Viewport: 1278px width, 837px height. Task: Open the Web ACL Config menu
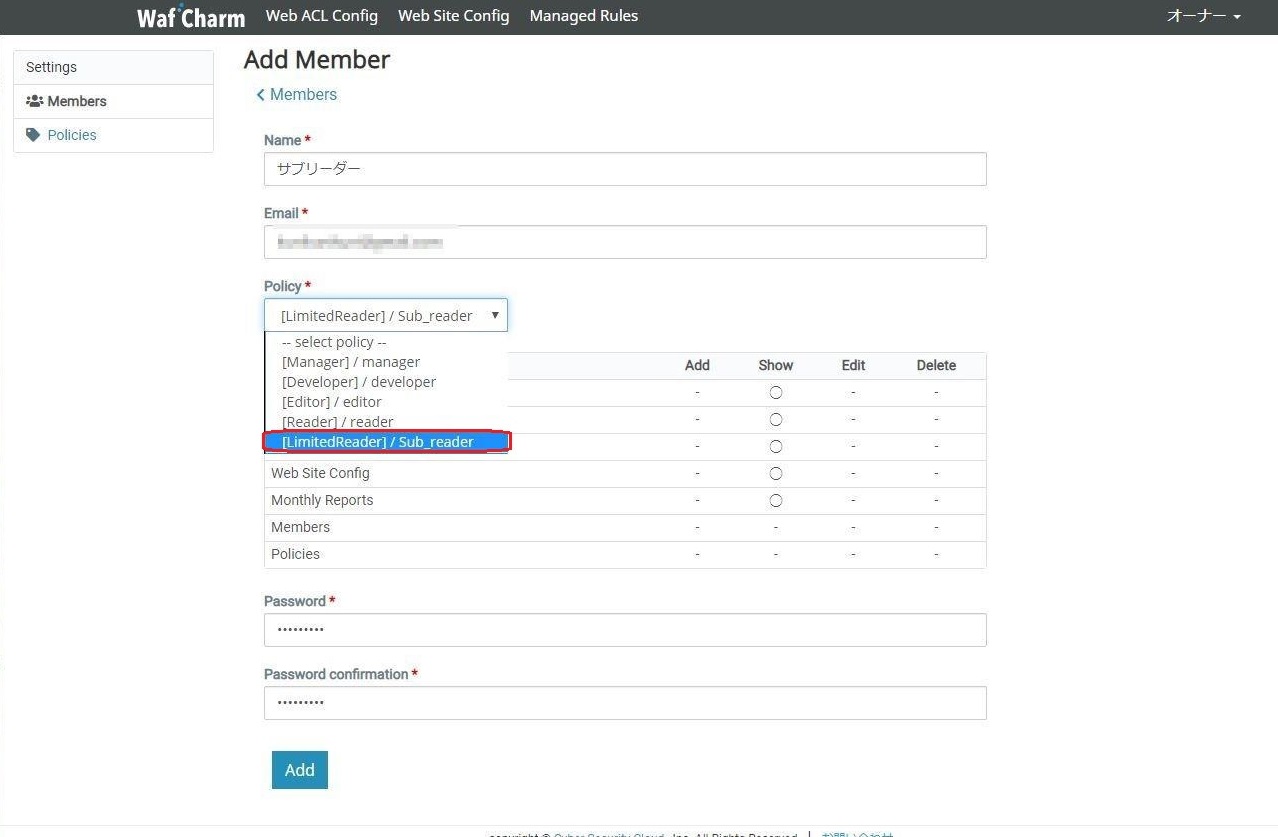pyautogui.click(x=321, y=16)
